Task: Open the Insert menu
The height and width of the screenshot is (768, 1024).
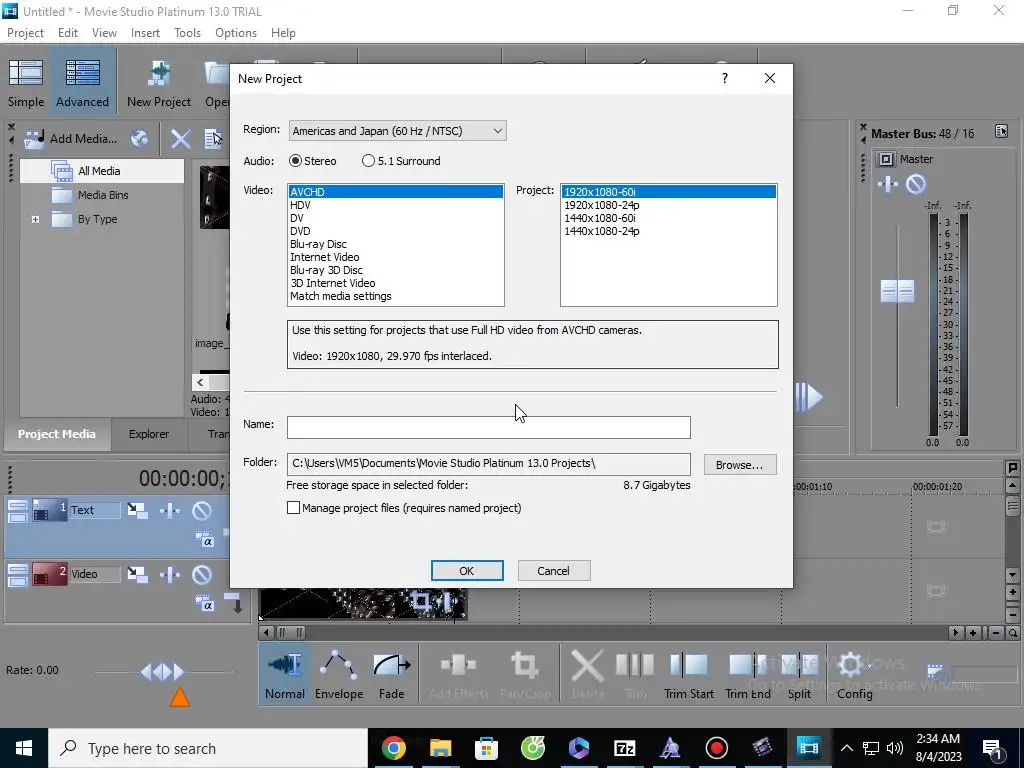Action: pyautogui.click(x=145, y=33)
